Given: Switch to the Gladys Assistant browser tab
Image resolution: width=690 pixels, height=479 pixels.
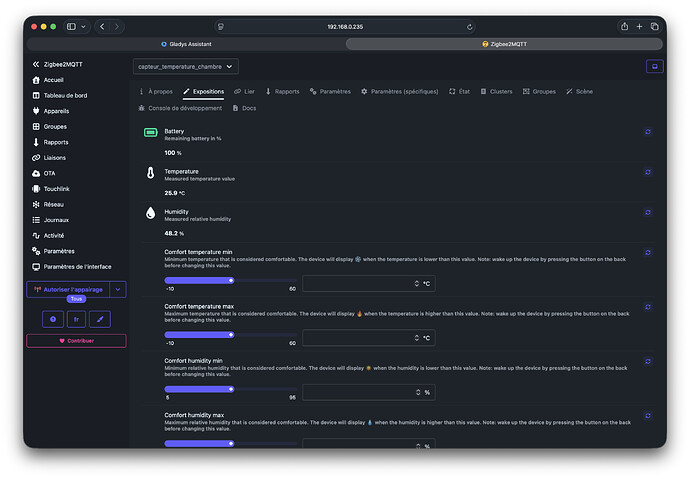Looking at the screenshot, I should (186, 44).
